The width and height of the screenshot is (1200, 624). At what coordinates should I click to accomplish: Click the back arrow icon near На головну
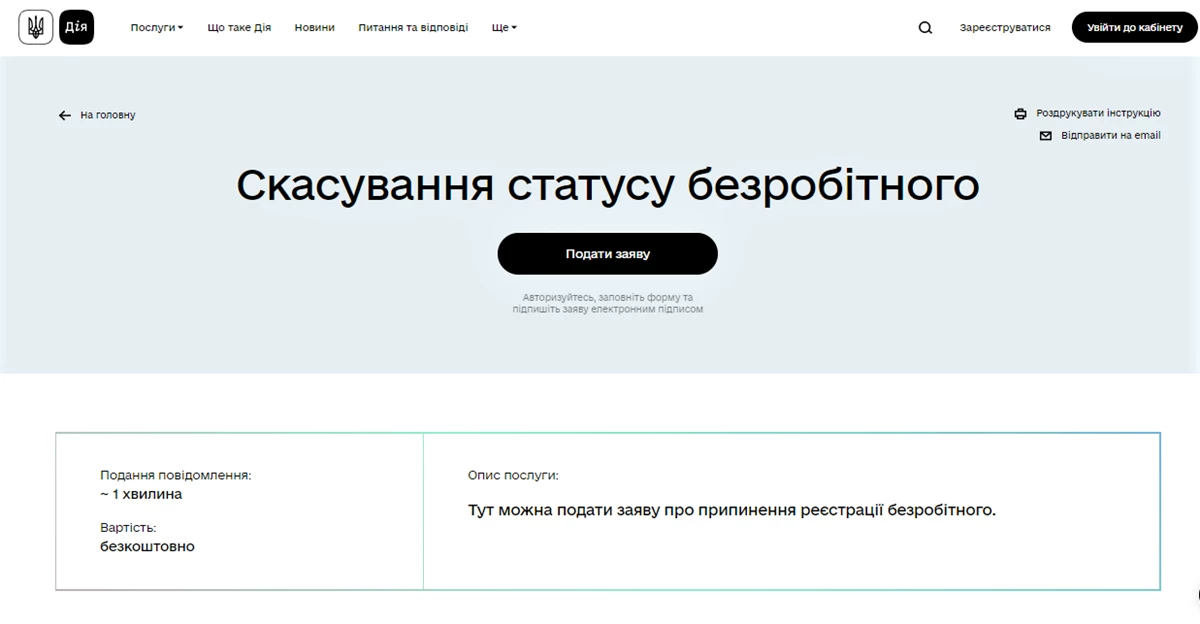pyautogui.click(x=65, y=116)
